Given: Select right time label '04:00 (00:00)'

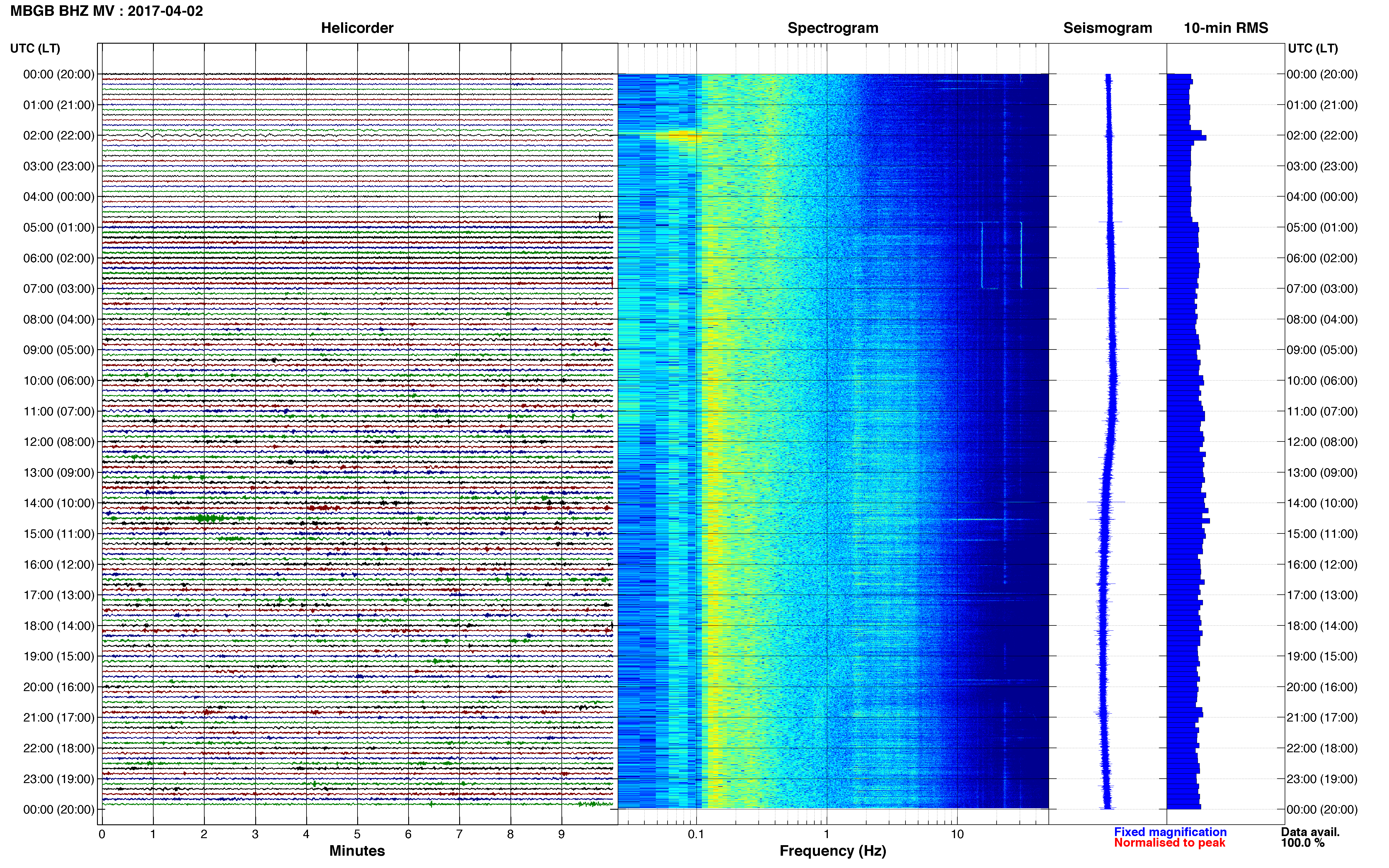Looking at the screenshot, I should coord(1322,197).
